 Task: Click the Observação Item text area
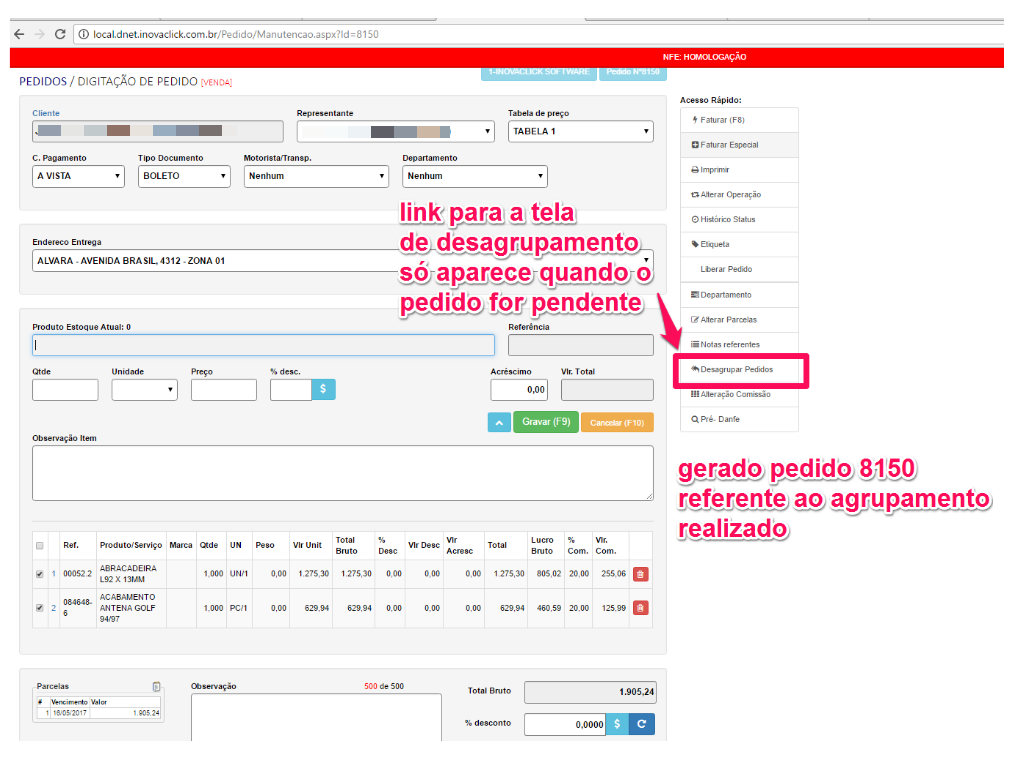pos(342,473)
